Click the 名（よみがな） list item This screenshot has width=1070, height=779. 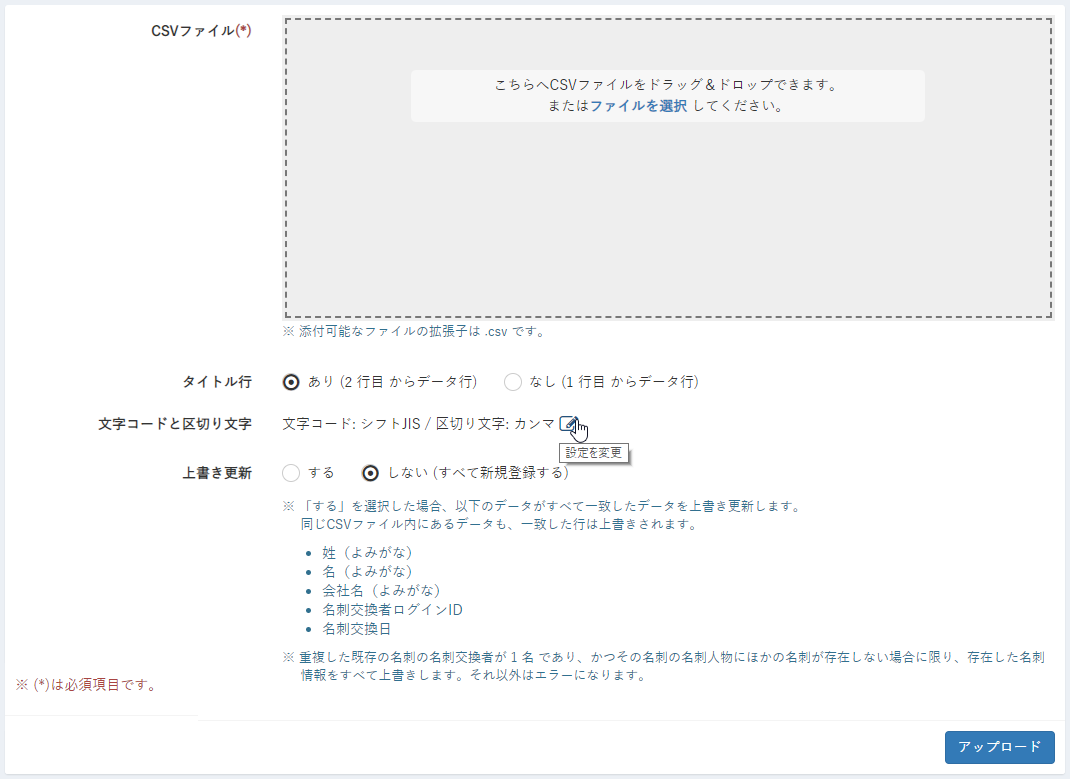[368, 572]
